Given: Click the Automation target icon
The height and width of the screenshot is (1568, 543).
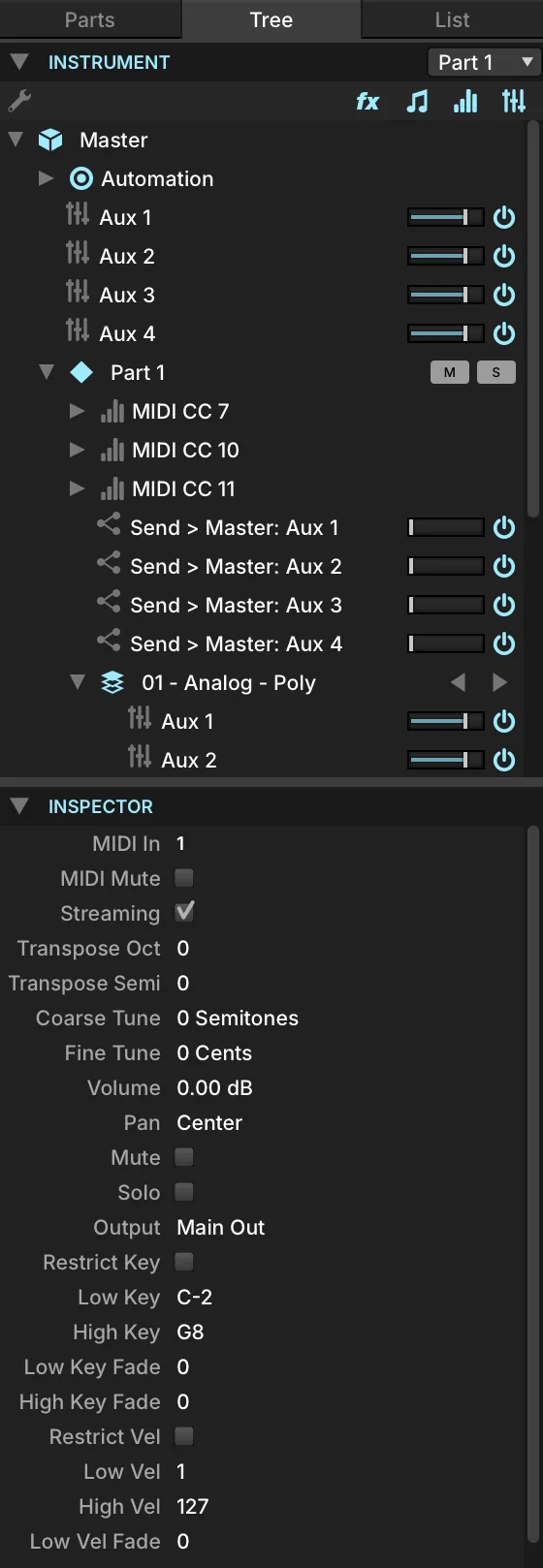Looking at the screenshot, I should [x=81, y=178].
